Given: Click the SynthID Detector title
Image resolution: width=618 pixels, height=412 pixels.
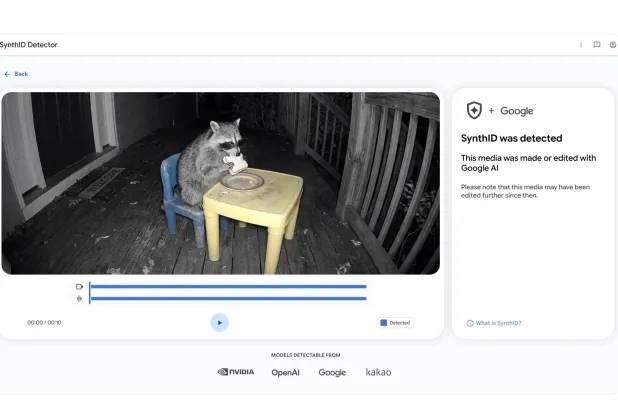Looking at the screenshot, I should point(28,45).
